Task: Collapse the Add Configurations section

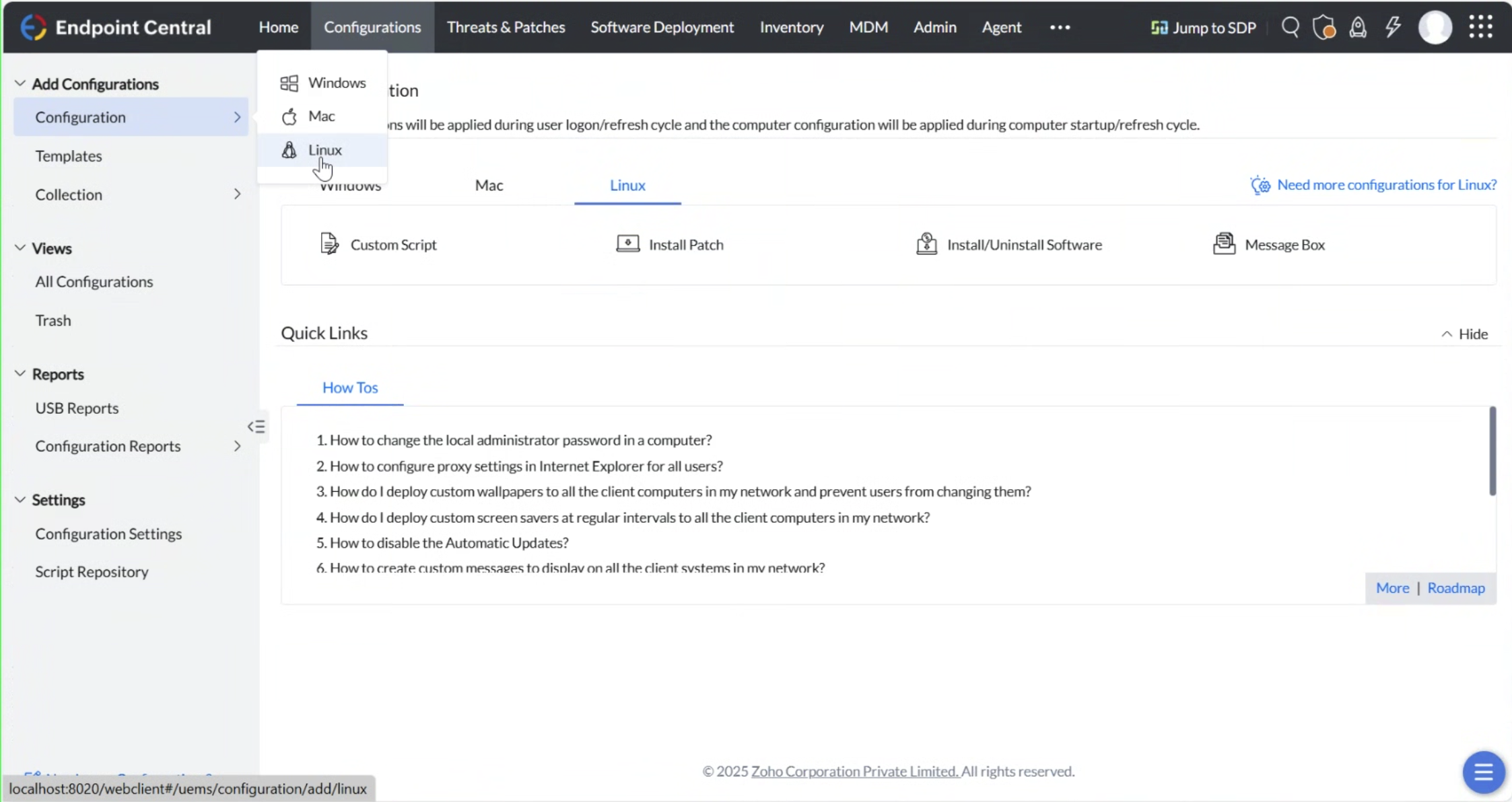Action: pyautogui.click(x=20, y=83)
